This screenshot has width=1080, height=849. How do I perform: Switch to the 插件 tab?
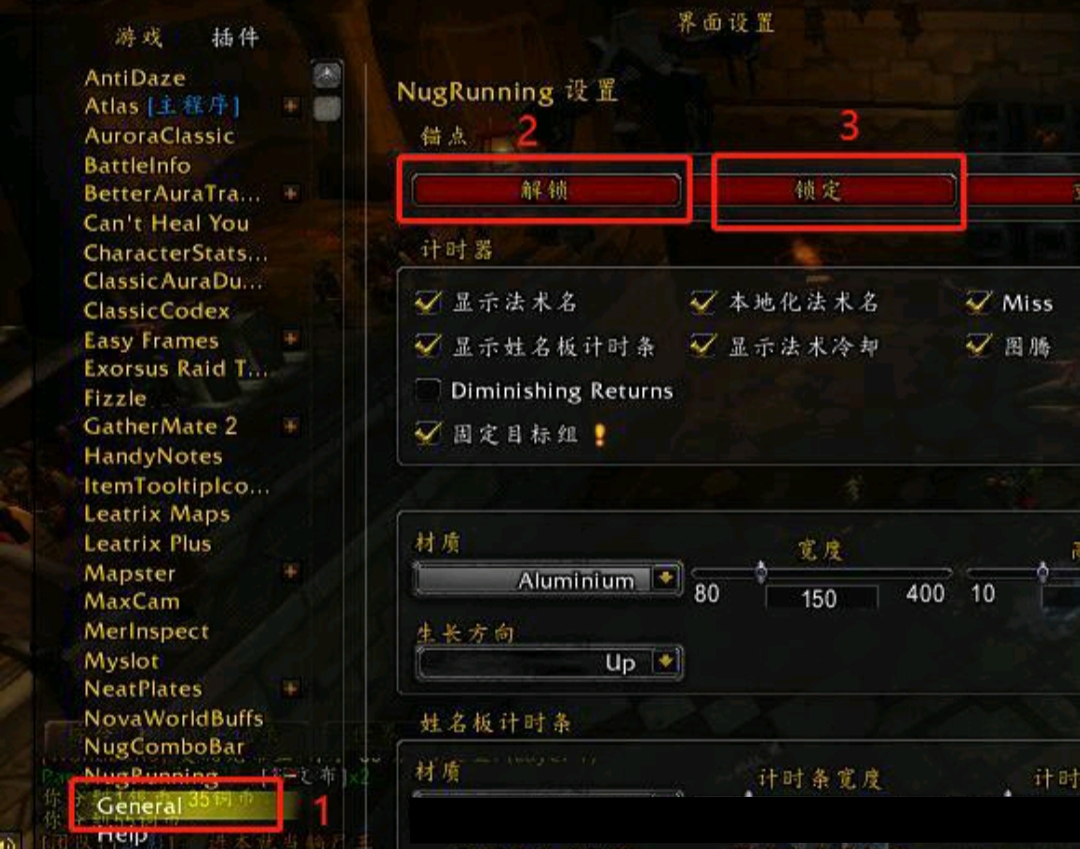(236, 36)
